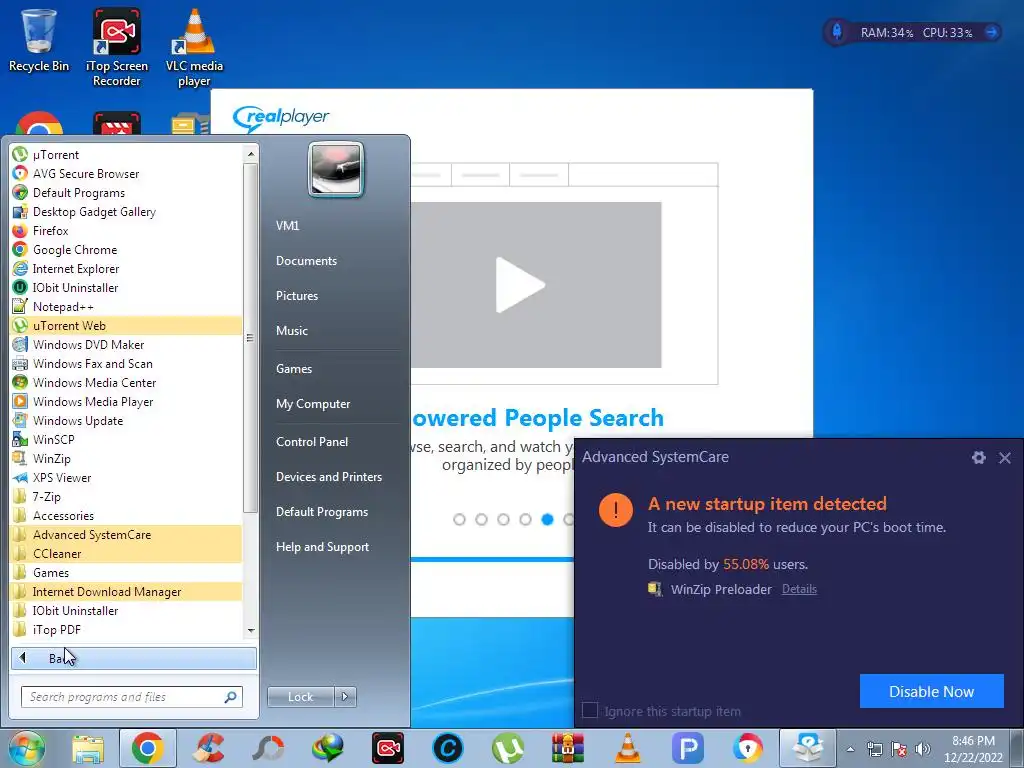Launch Windows Media Player
Viewport: 1024px width, 768px height.
(126, 401)
